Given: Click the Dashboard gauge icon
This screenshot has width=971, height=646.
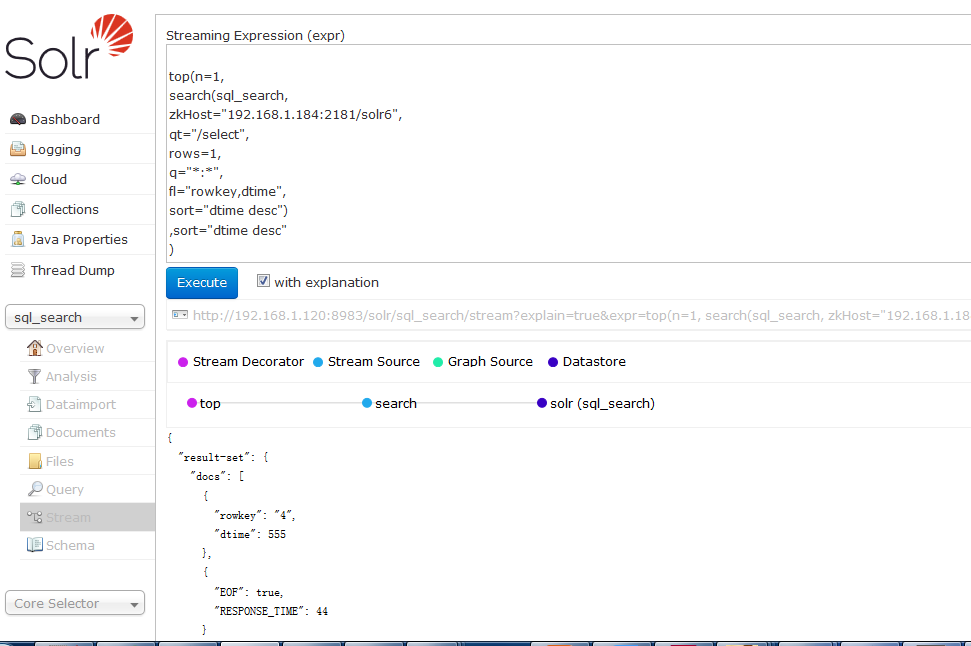Looking at the screenshot, I should point(18,119).
